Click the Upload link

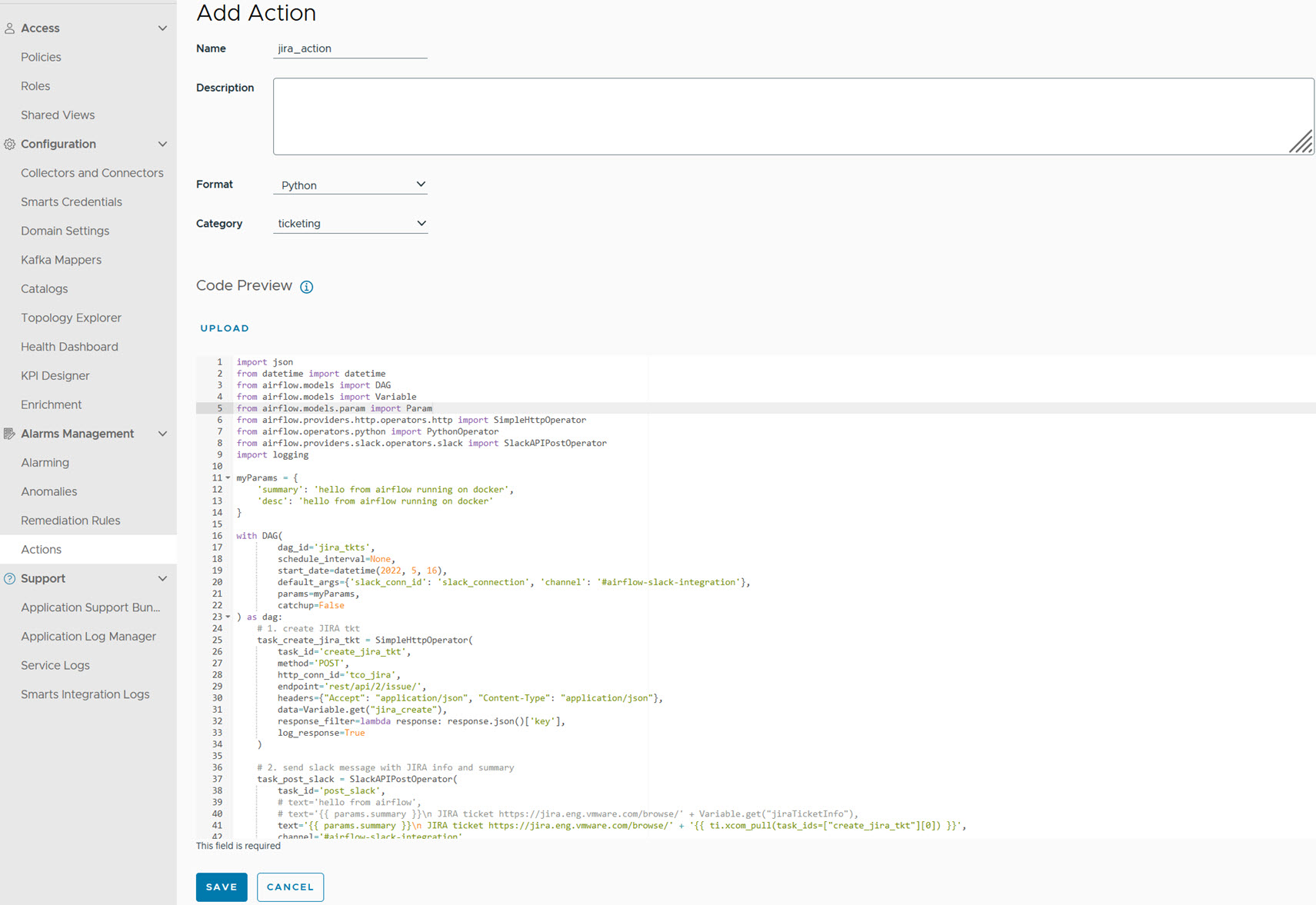click(225, 328)
